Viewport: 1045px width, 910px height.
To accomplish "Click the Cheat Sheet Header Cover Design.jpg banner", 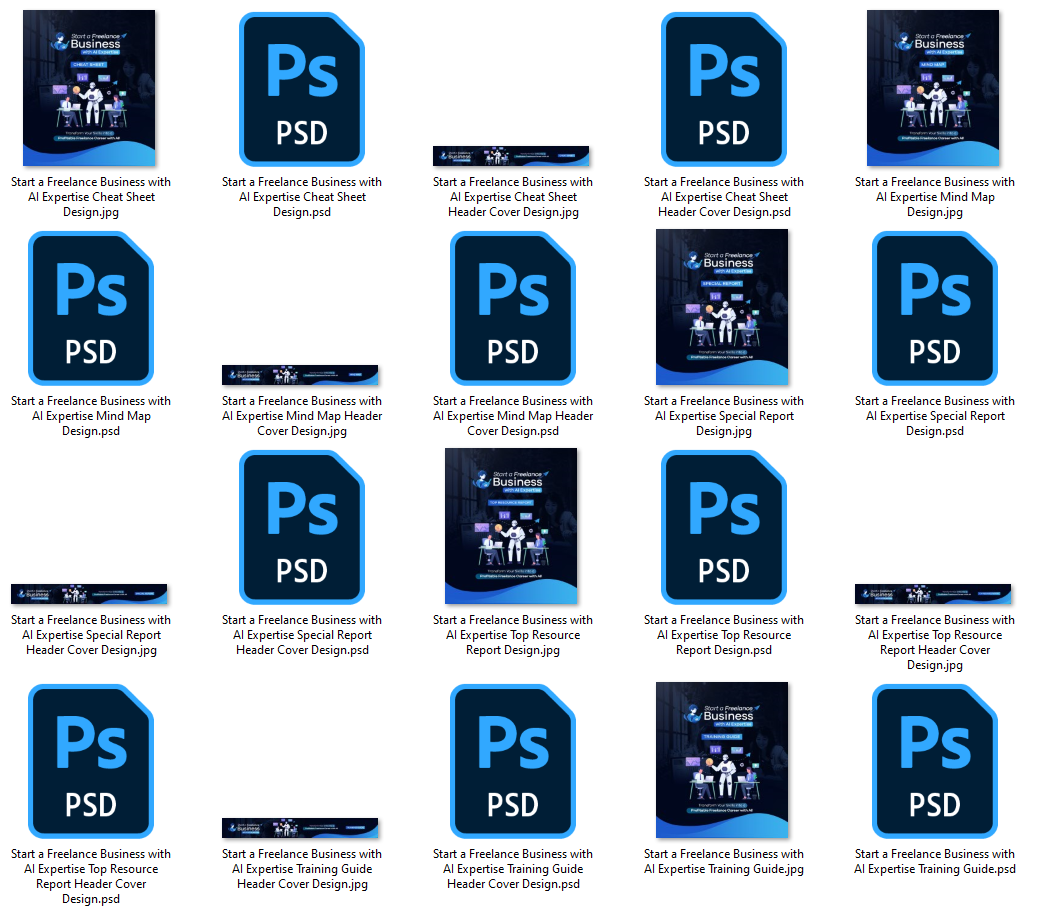I will pyautogui.click(x=511, y=155).
